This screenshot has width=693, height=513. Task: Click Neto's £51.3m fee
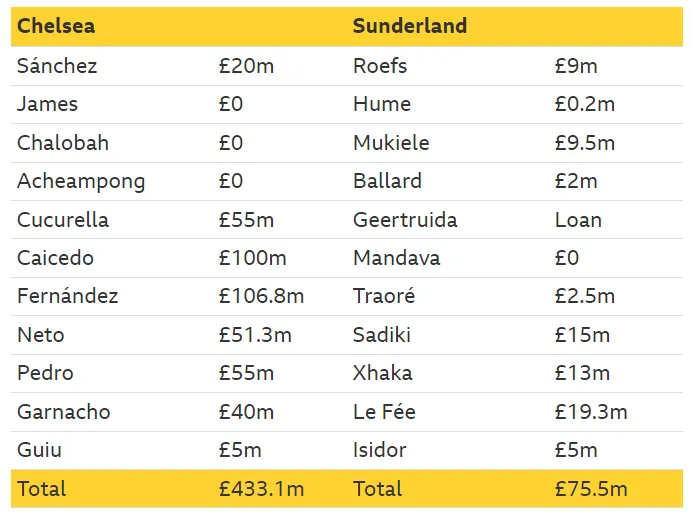(255, 335)
